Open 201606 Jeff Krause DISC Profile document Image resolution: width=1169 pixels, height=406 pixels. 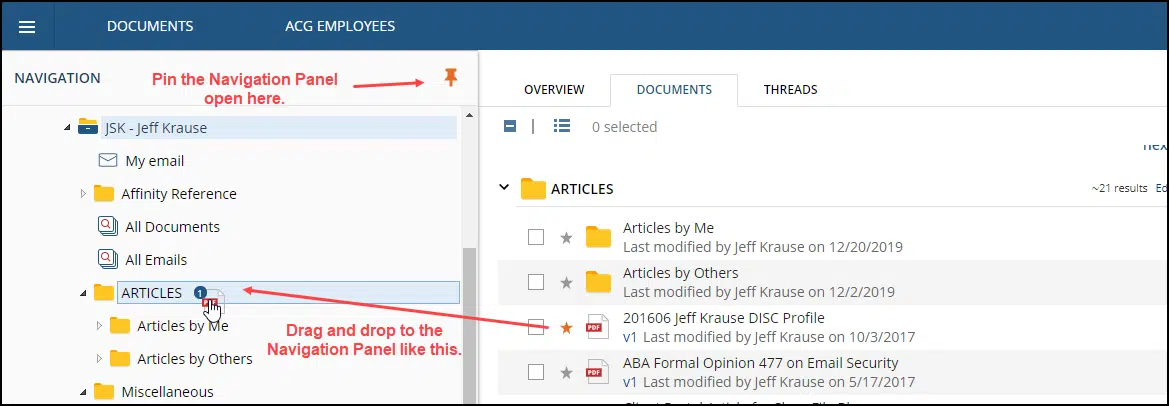tap(723, 318)
